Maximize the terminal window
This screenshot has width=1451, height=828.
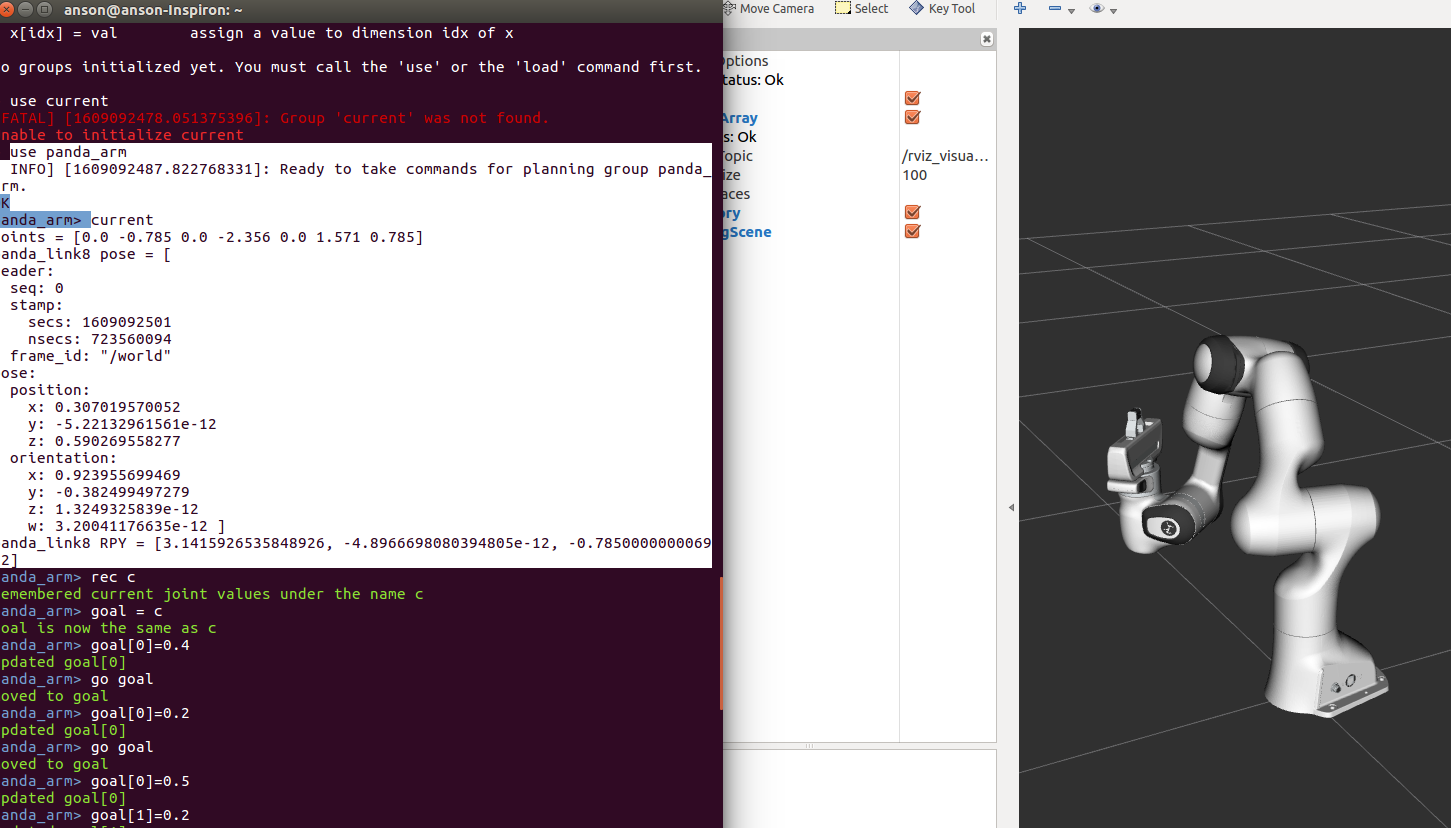pyautogui.click(x=43, y=10)
